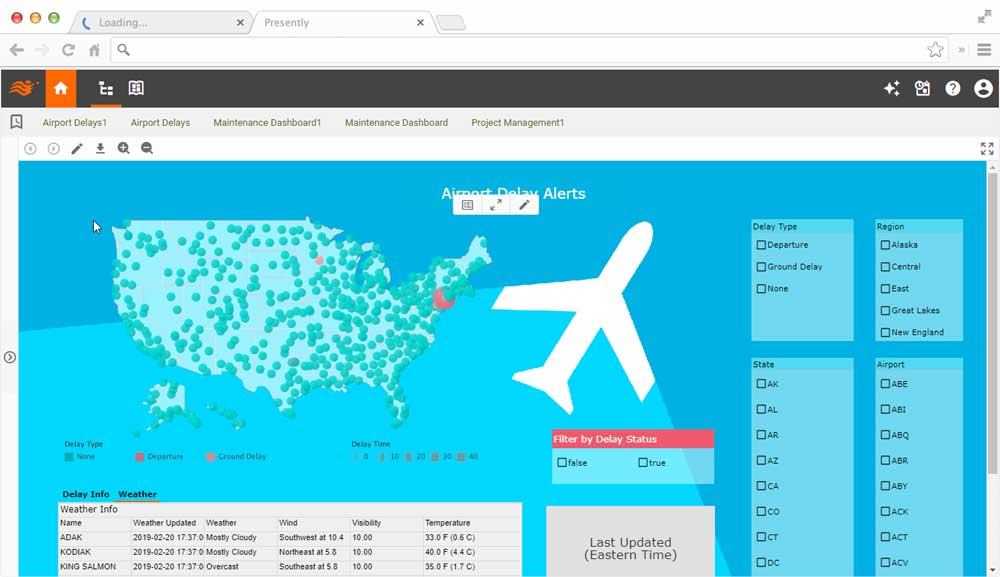
Task: Click the large pink delay marker on map
Action: (442, 298)
